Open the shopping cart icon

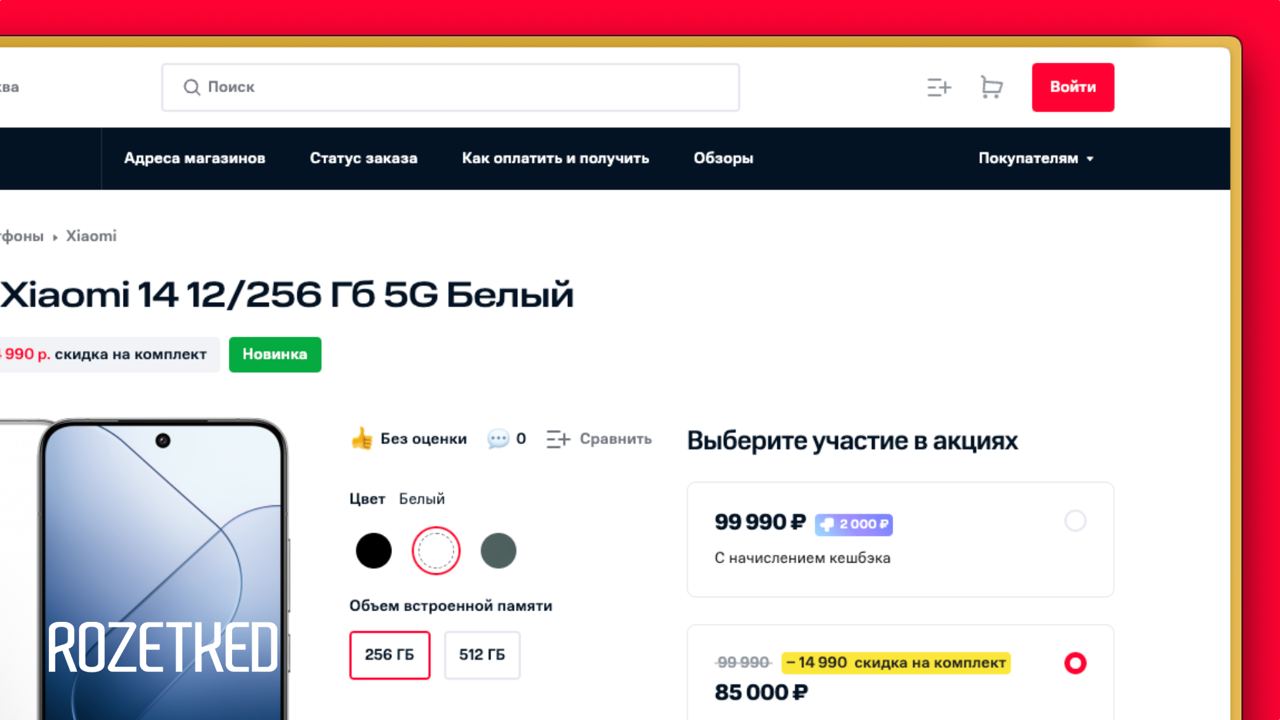click(x=991, y=88)
